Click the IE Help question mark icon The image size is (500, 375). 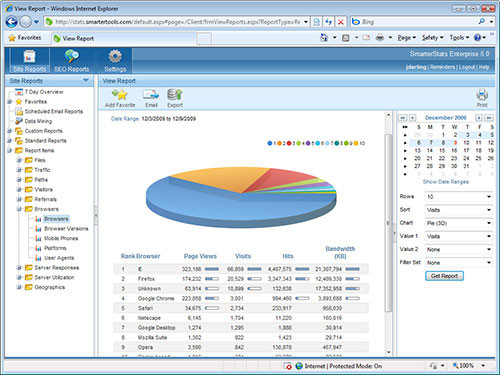click(477, 38)
